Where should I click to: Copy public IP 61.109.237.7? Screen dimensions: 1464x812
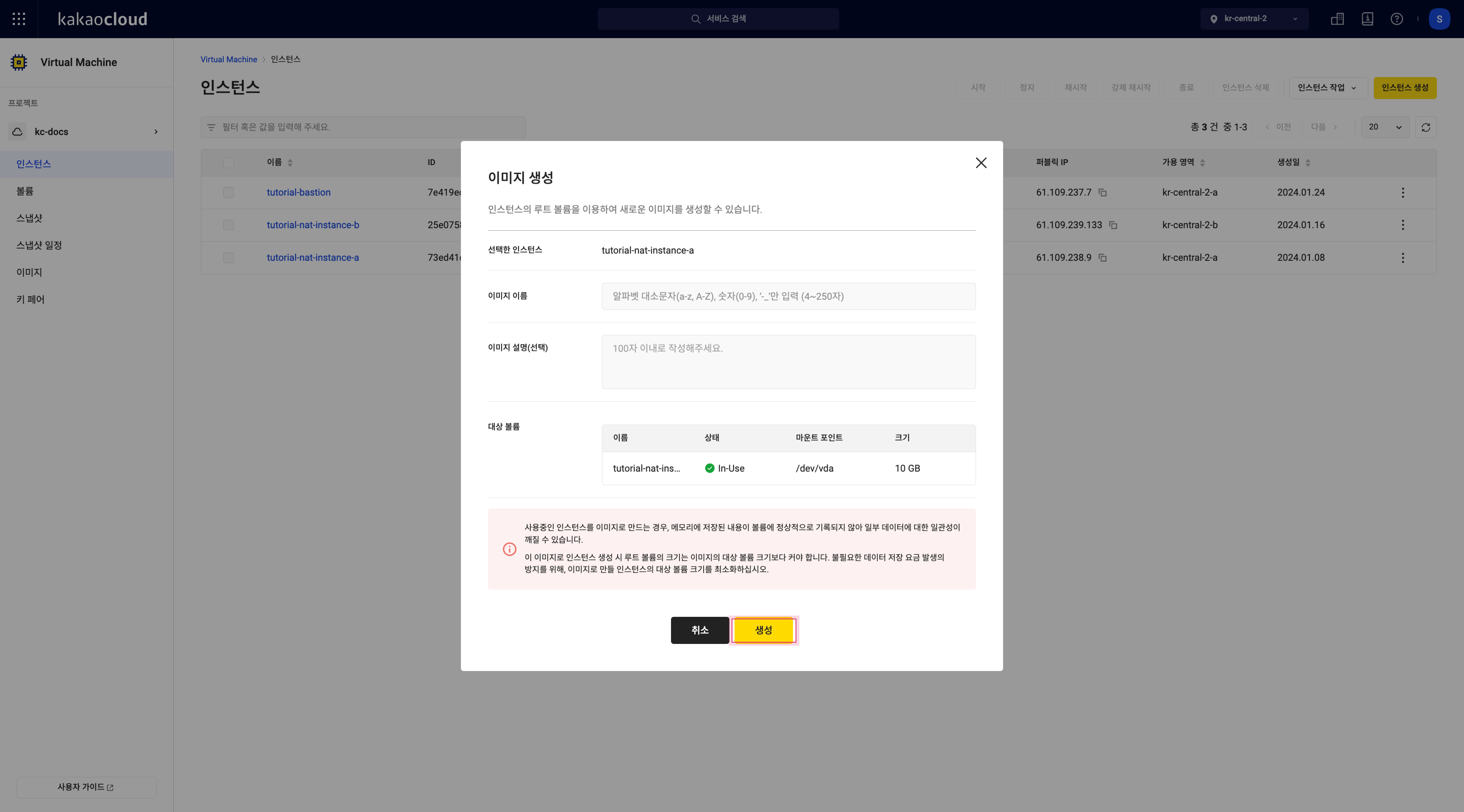pyautogui.click(x=1102, y=192)
